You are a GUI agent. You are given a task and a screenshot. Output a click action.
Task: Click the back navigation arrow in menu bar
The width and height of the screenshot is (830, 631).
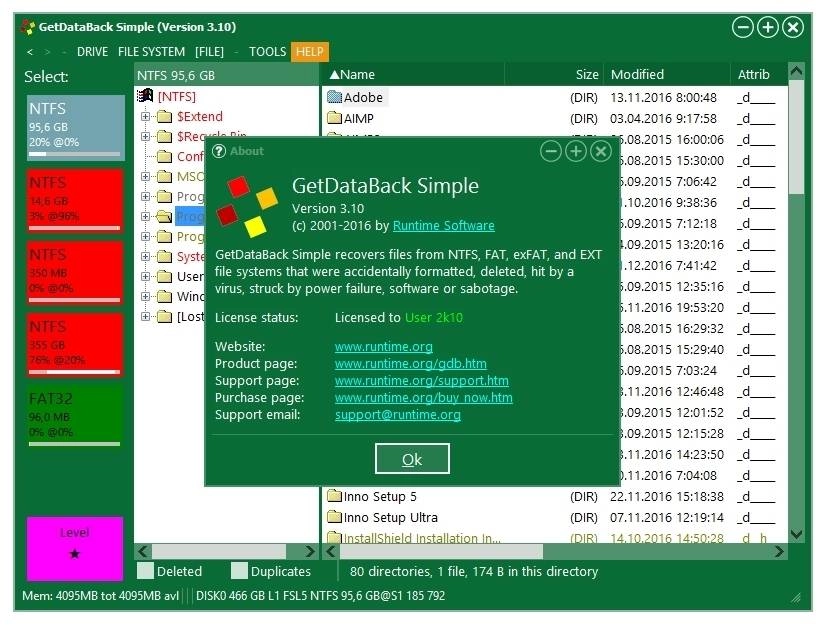pyautogui.click(x=30, y=52)
